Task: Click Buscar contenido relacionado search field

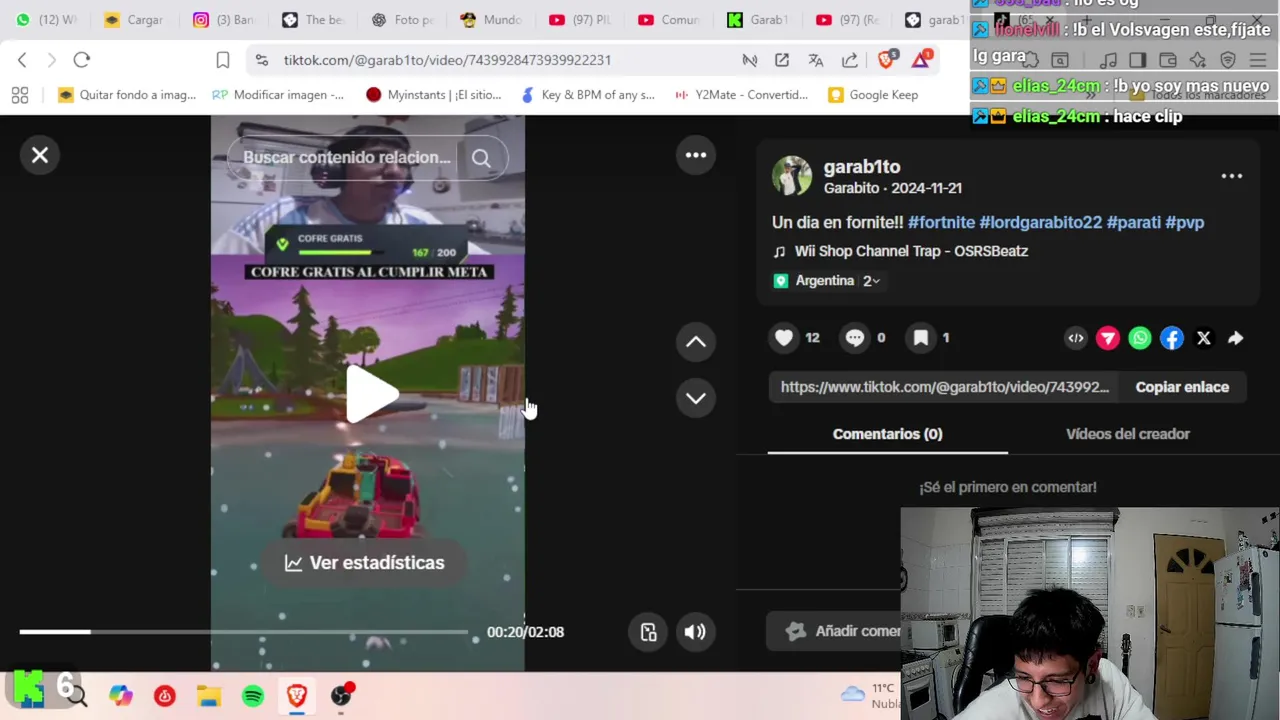Action: coord(347,158)
